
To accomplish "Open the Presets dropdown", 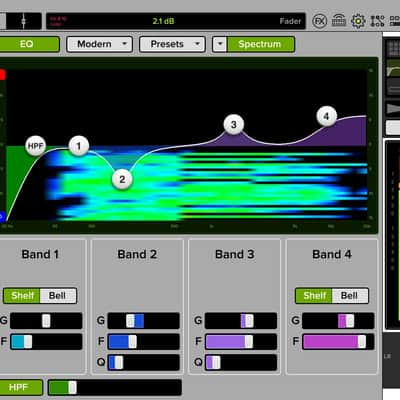I will pos(172,44).
